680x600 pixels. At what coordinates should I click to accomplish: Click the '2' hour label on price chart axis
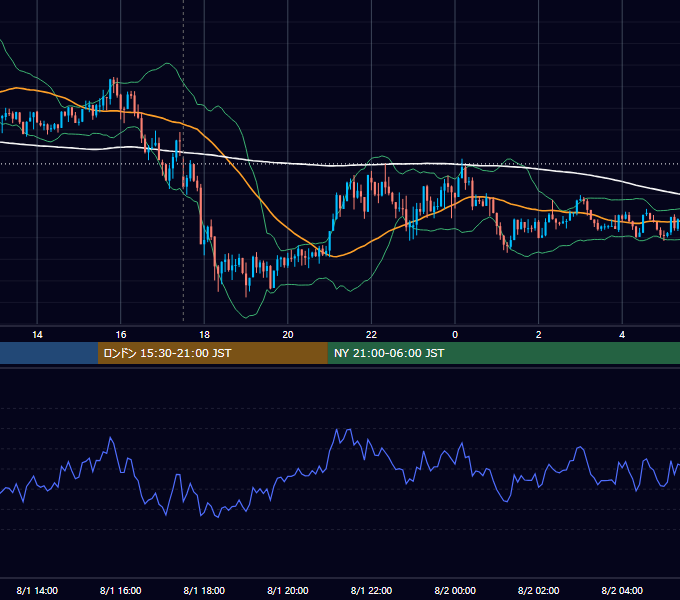point(539,335)
